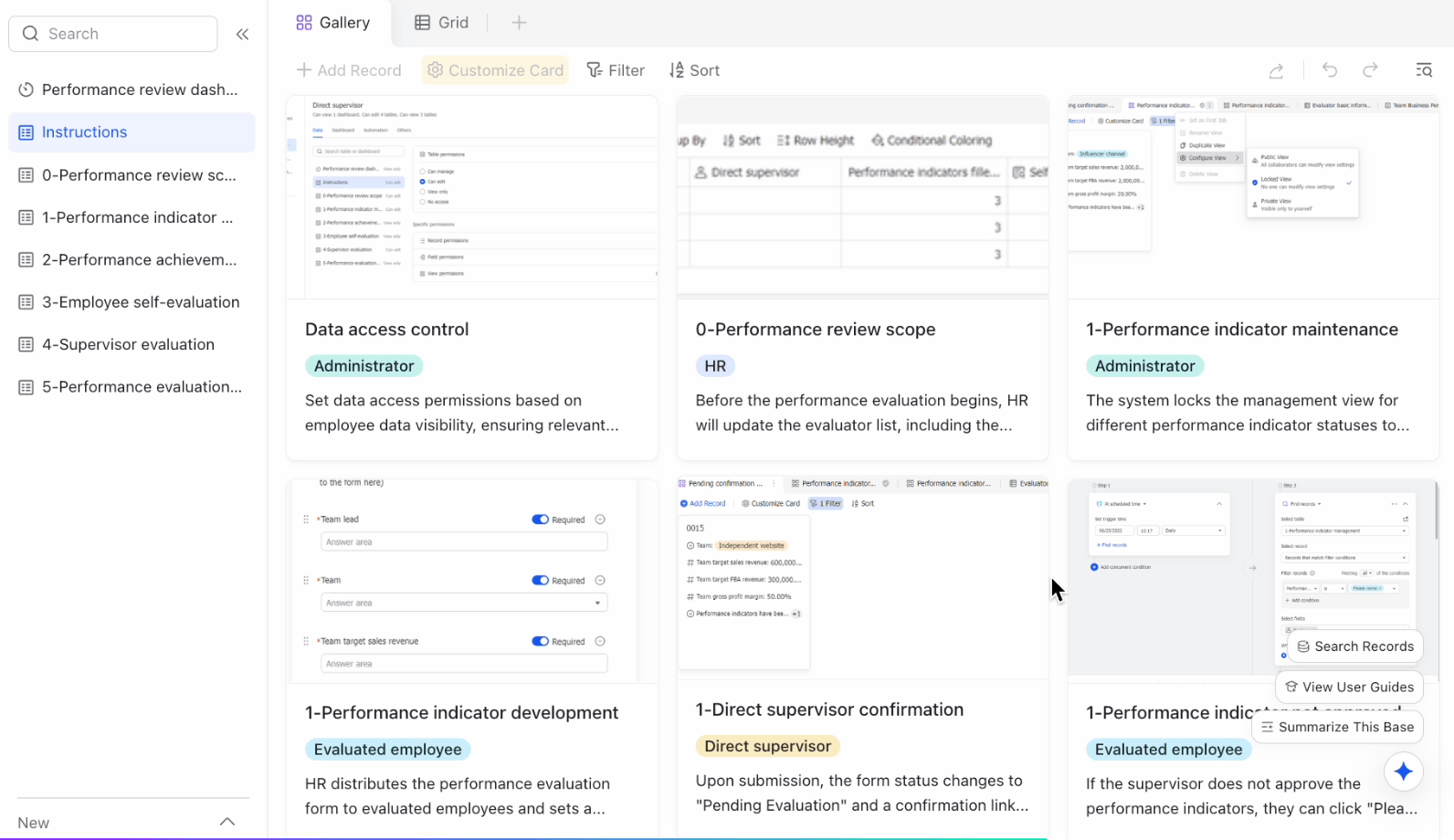Collapse the left sidebar panel
The width and height of the screenshot is (1454, 840).
point(242,34)
